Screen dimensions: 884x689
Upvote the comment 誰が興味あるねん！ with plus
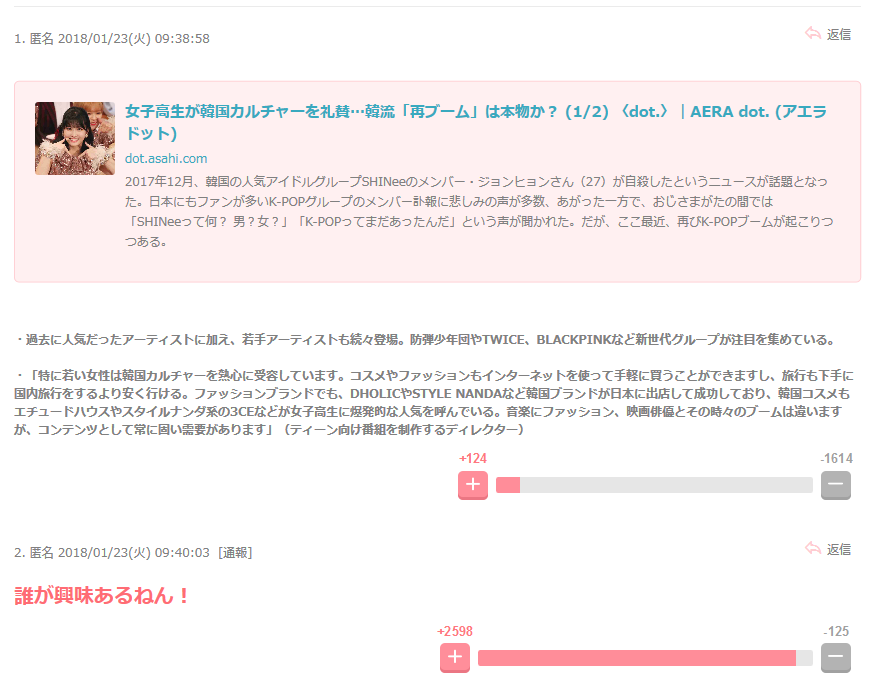click(x=455, y=657)
